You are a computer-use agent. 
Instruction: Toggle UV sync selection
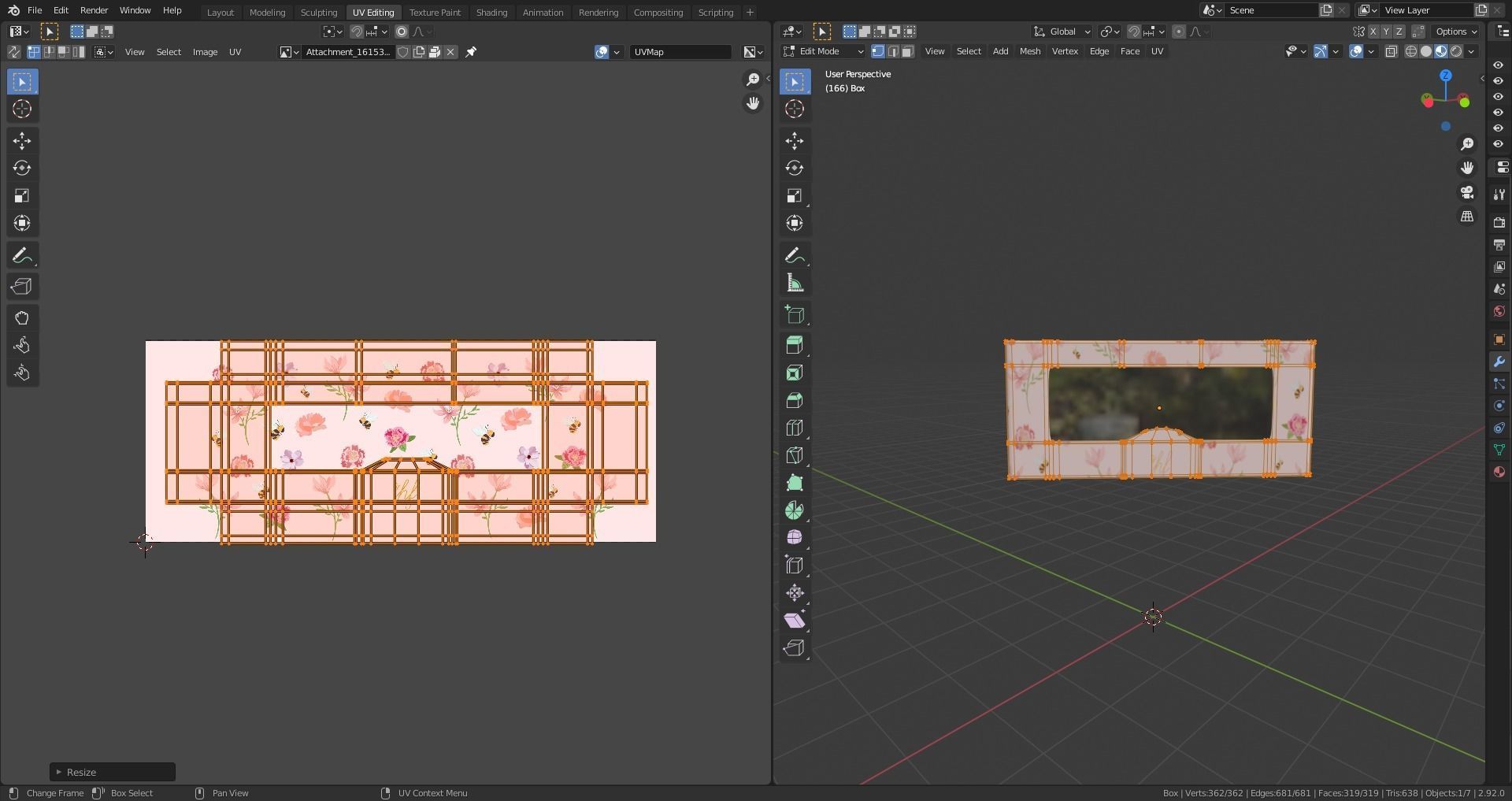13,52
